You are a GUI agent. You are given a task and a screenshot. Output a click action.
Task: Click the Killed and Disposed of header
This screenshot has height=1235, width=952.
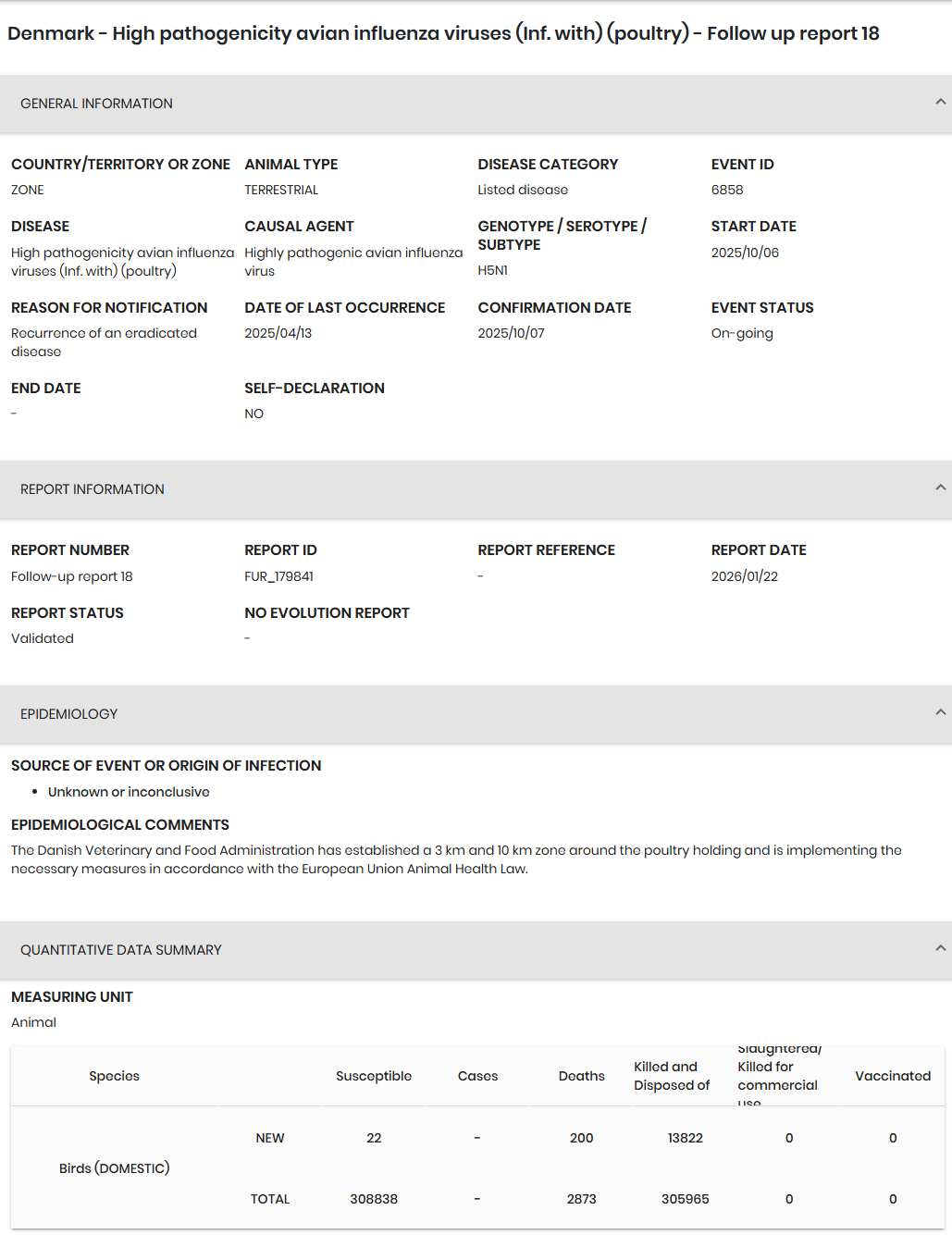click(x=672, y=1076)
